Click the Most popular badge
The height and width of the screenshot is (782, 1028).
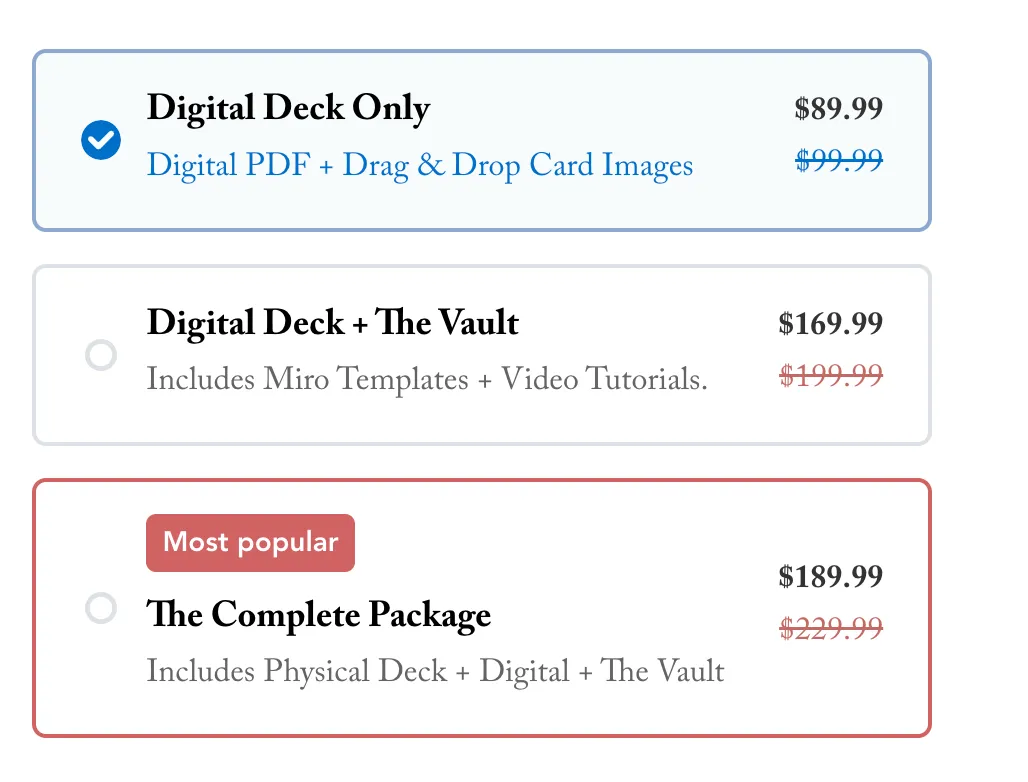(x=250, y=543)
